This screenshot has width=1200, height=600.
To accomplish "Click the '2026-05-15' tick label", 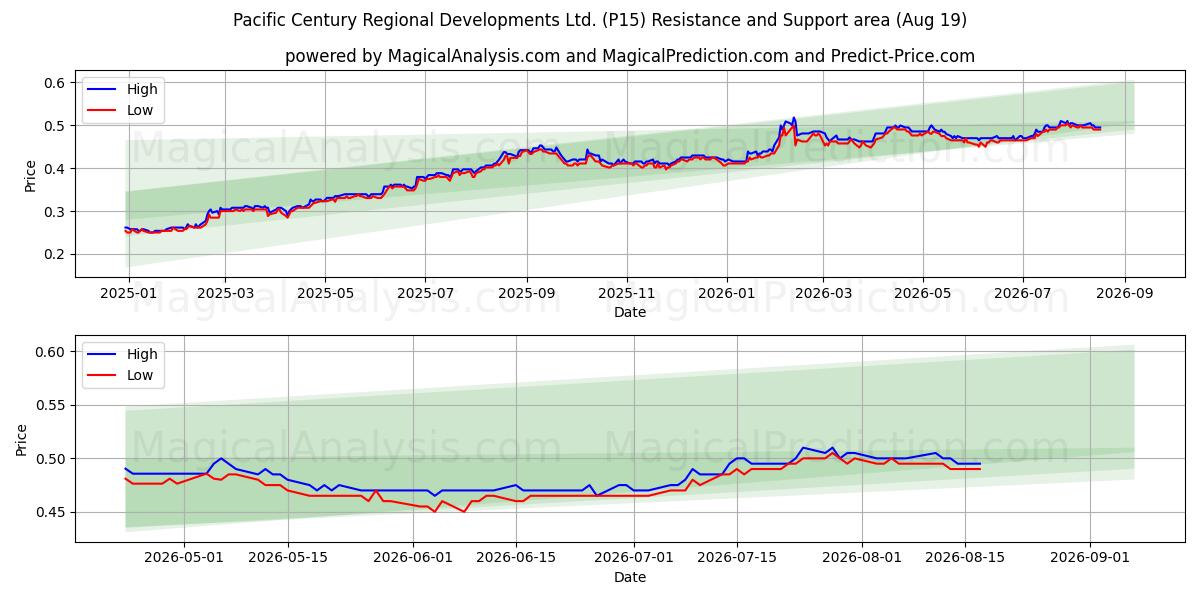I will (x=288, y=559).
